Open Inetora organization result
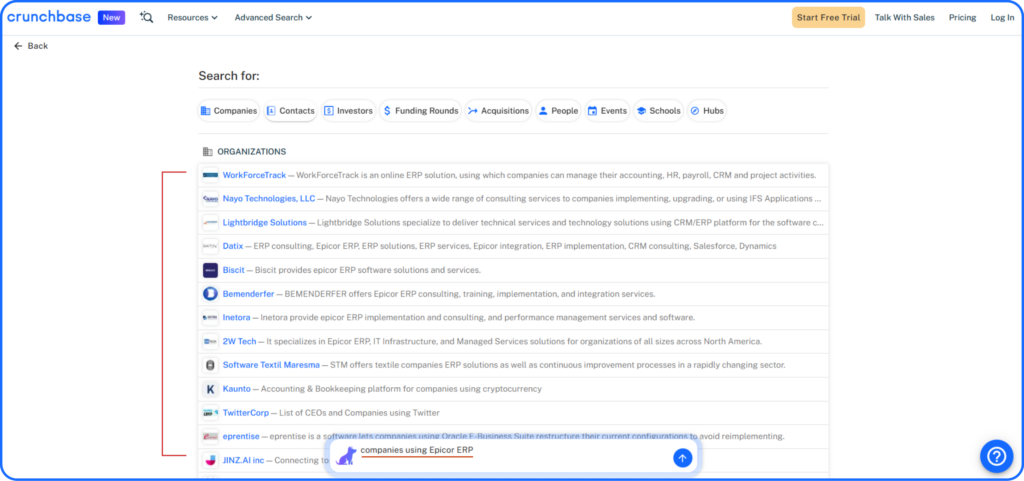The image size is (1024, 481). pyautogui.click(x=236, y=318)
